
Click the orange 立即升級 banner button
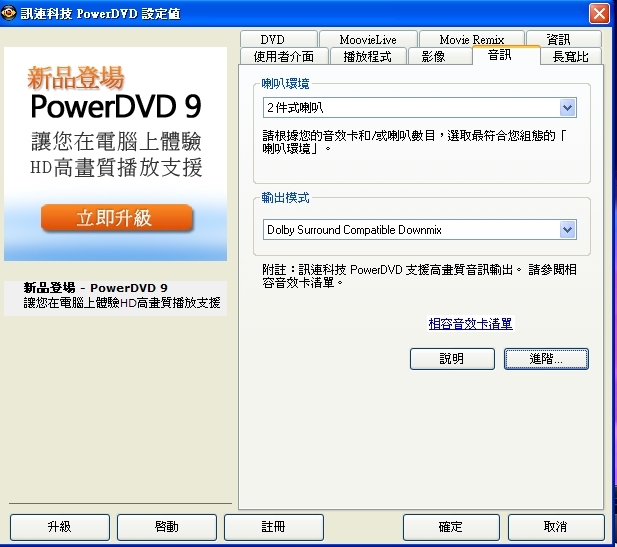click(116, 218)
